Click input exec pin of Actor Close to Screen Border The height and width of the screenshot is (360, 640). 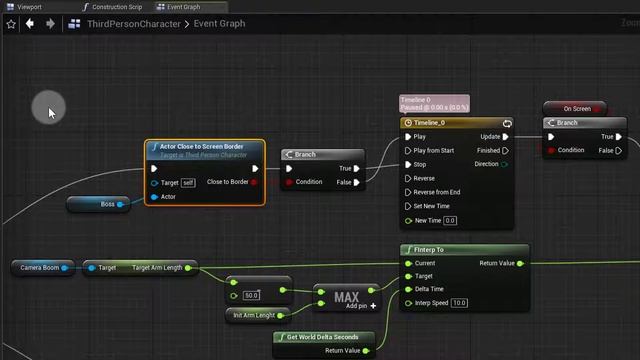pos(154,168)
